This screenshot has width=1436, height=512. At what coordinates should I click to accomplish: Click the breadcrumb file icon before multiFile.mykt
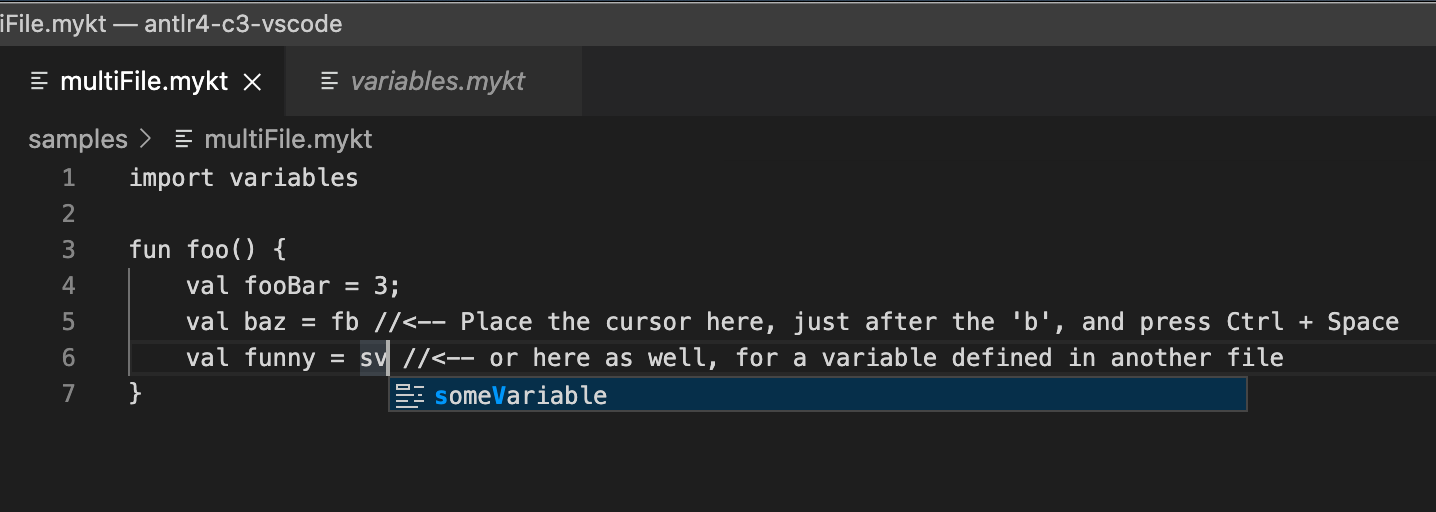[x=183, y=139]
